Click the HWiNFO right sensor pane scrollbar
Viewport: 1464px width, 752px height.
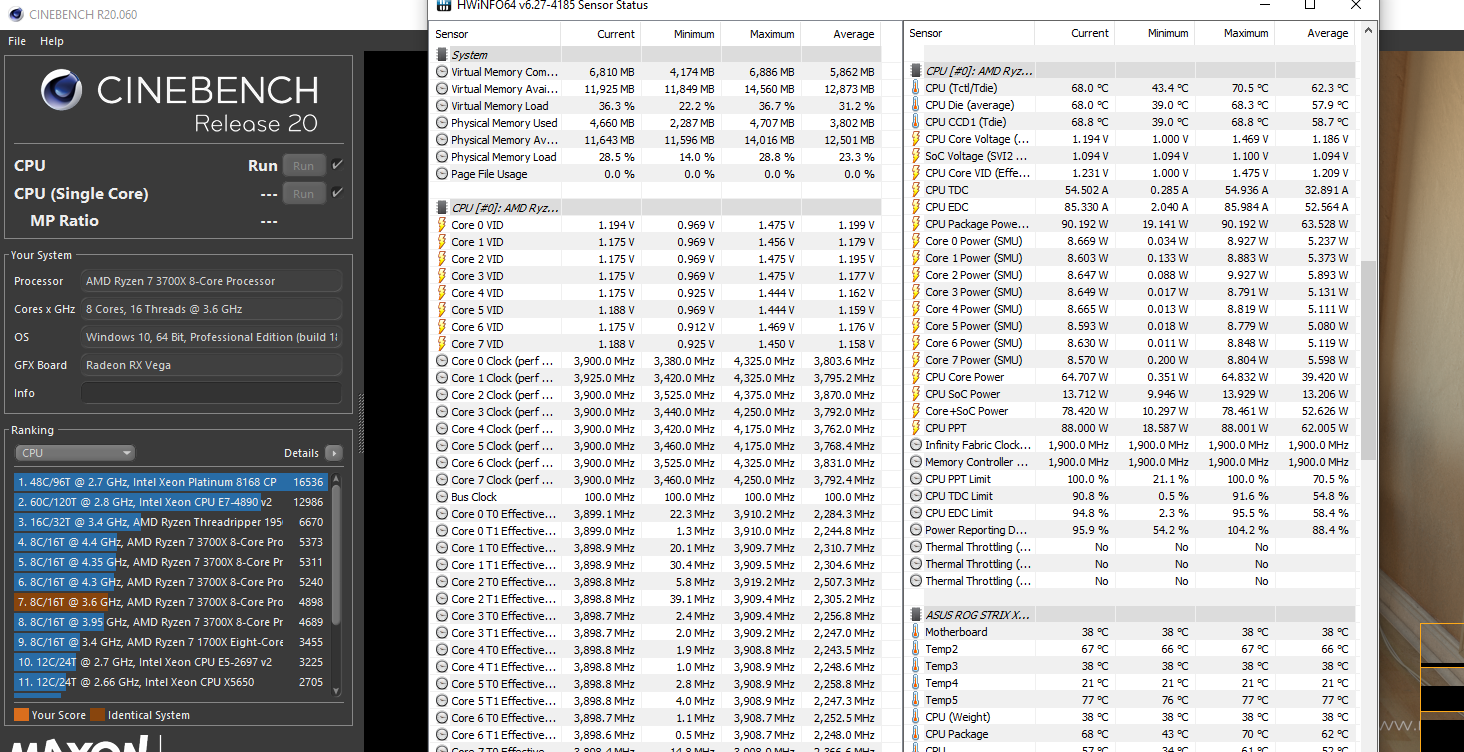(x=1369, y=360)
